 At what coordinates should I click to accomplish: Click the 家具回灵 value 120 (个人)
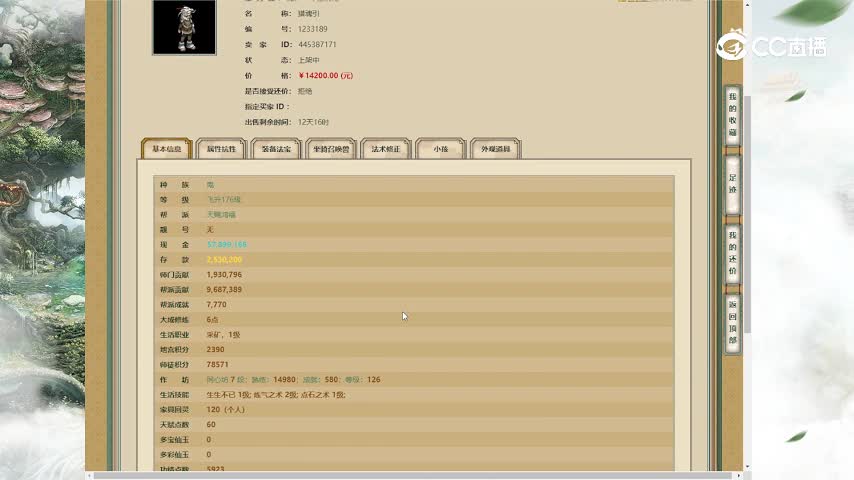[225, 410]
